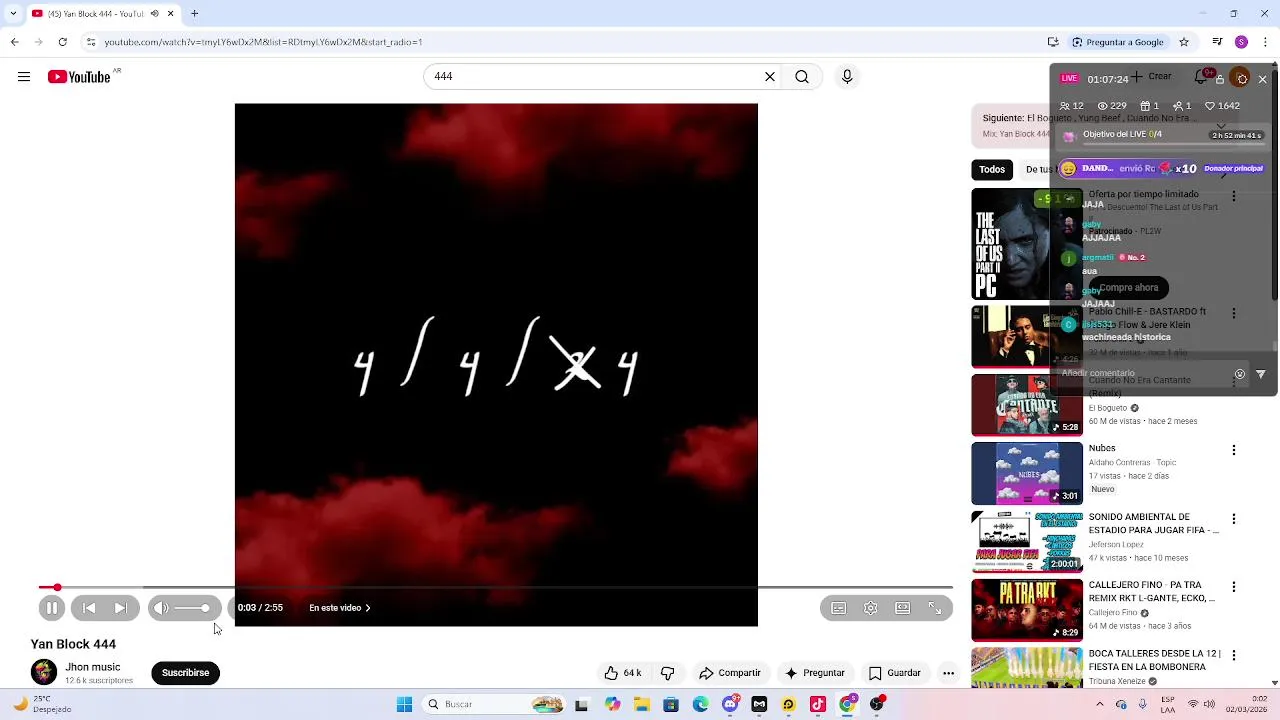Toggle the lock icon on live overlay
The height and width of the screenshot is (720, 1280).
[1220, 79]
